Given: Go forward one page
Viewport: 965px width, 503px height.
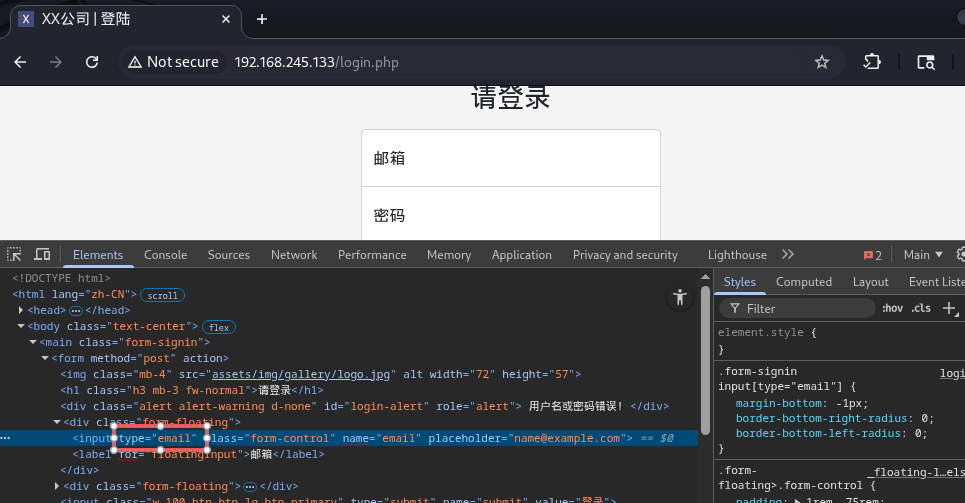Looking at the screenshot, I should 56,62.
